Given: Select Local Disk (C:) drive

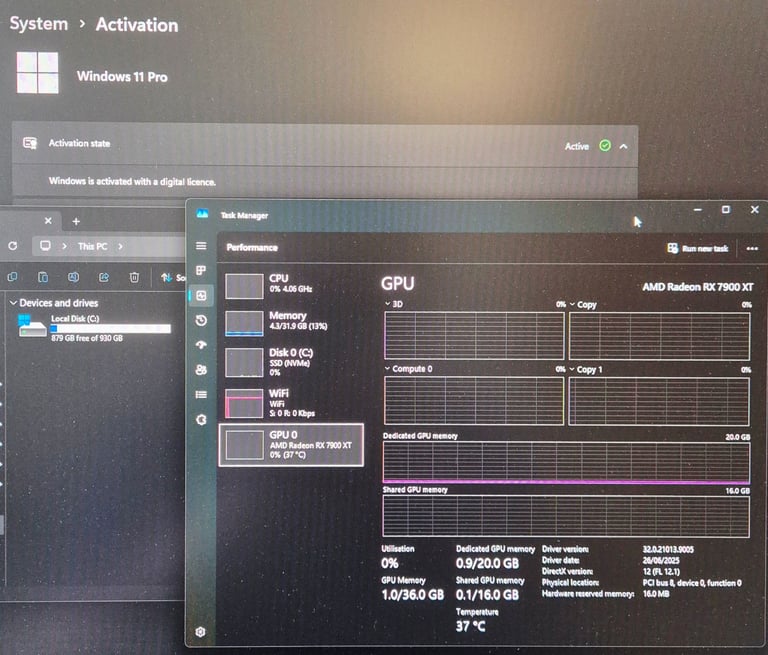Looking at the screenshot, I should pyautogui.click(x=94, y=328).
